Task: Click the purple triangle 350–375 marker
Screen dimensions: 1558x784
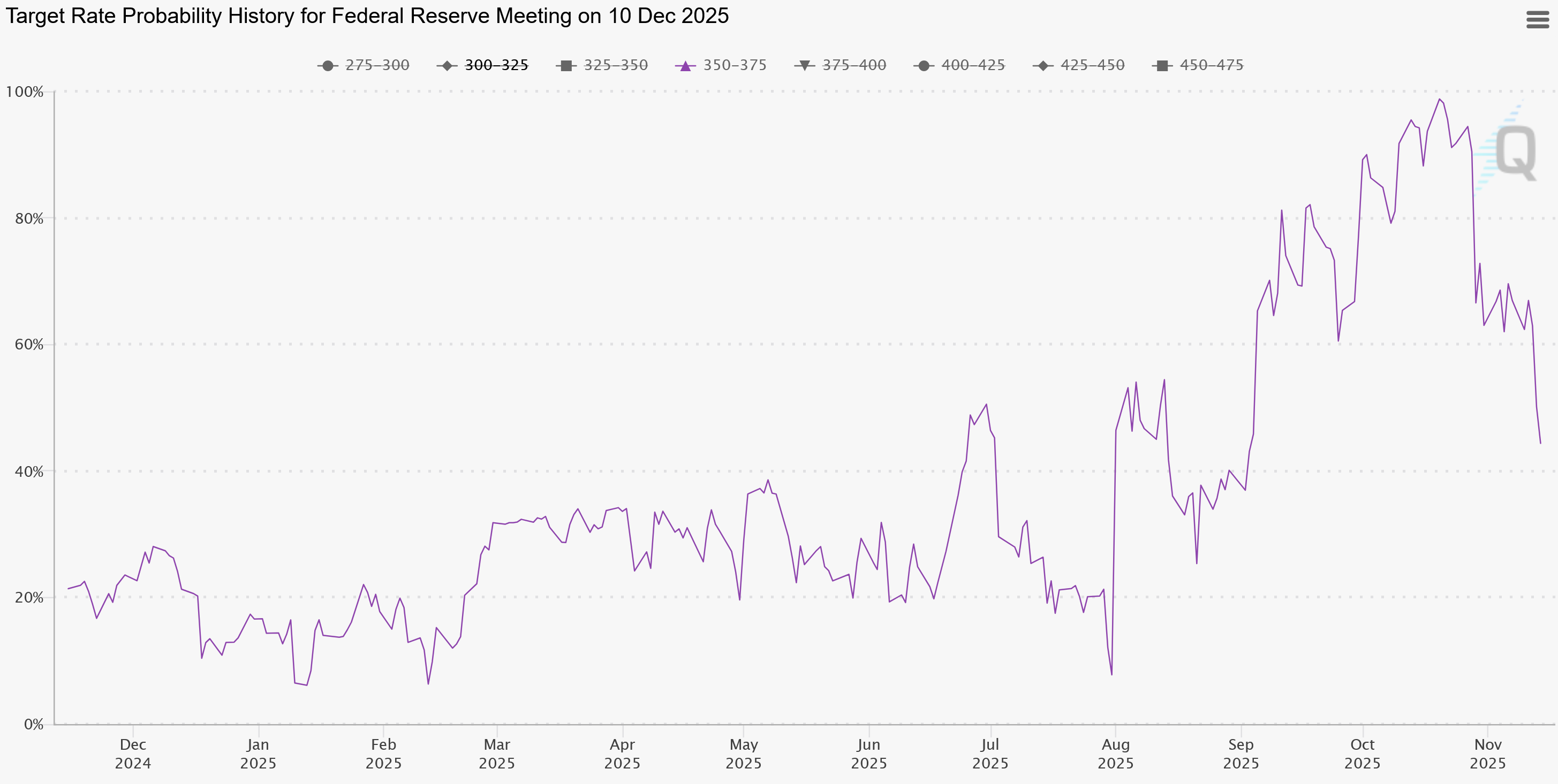Action: click(685, 66)
